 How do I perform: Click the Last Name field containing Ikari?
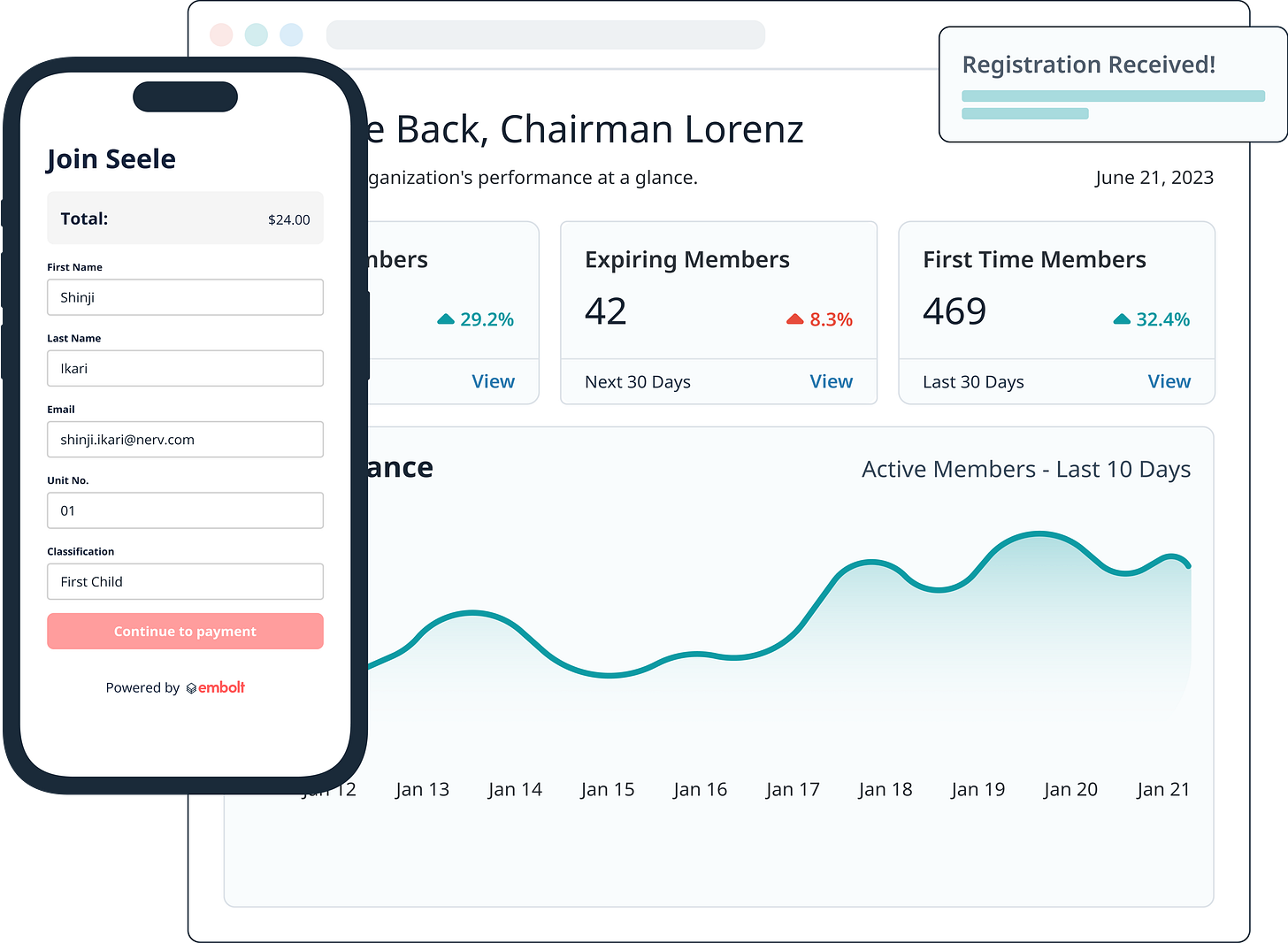tap(185, 368)
